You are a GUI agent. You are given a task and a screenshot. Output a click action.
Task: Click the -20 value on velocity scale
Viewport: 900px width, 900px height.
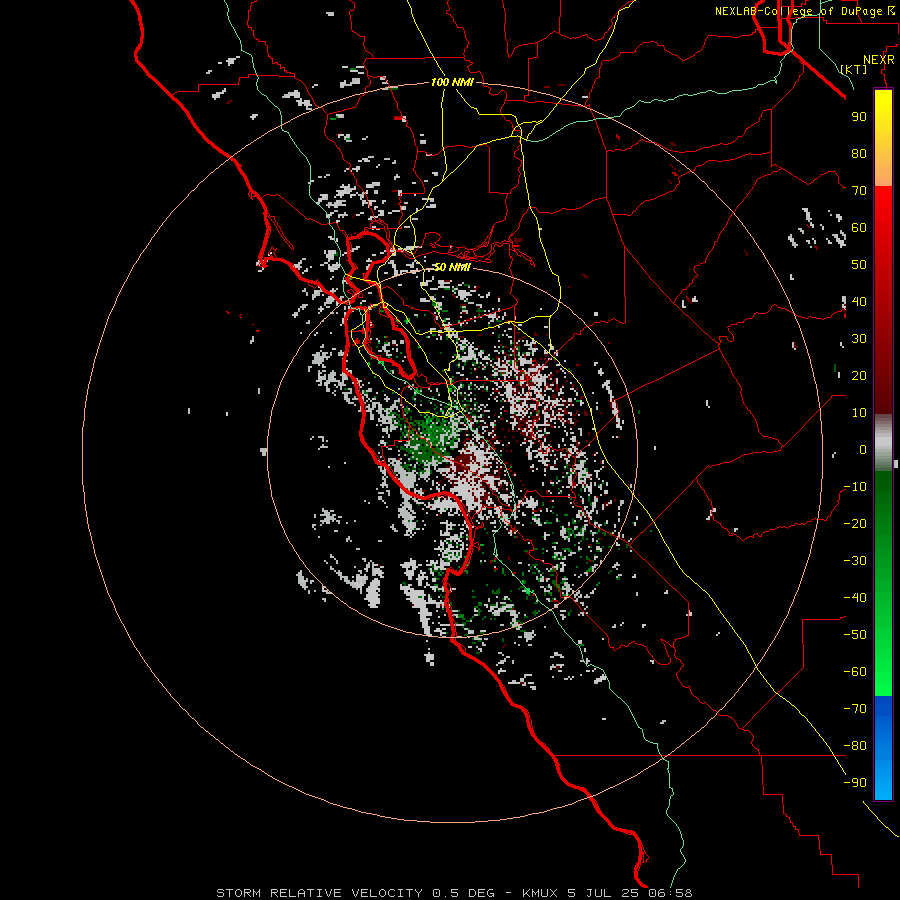click(855, 524)
